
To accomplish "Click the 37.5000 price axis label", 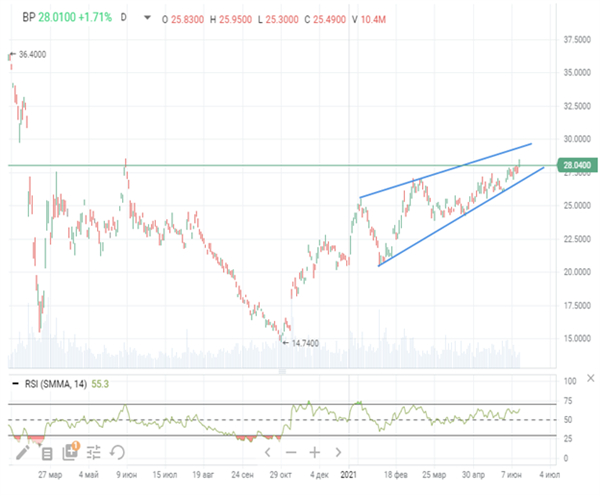I will click(577, 40).
